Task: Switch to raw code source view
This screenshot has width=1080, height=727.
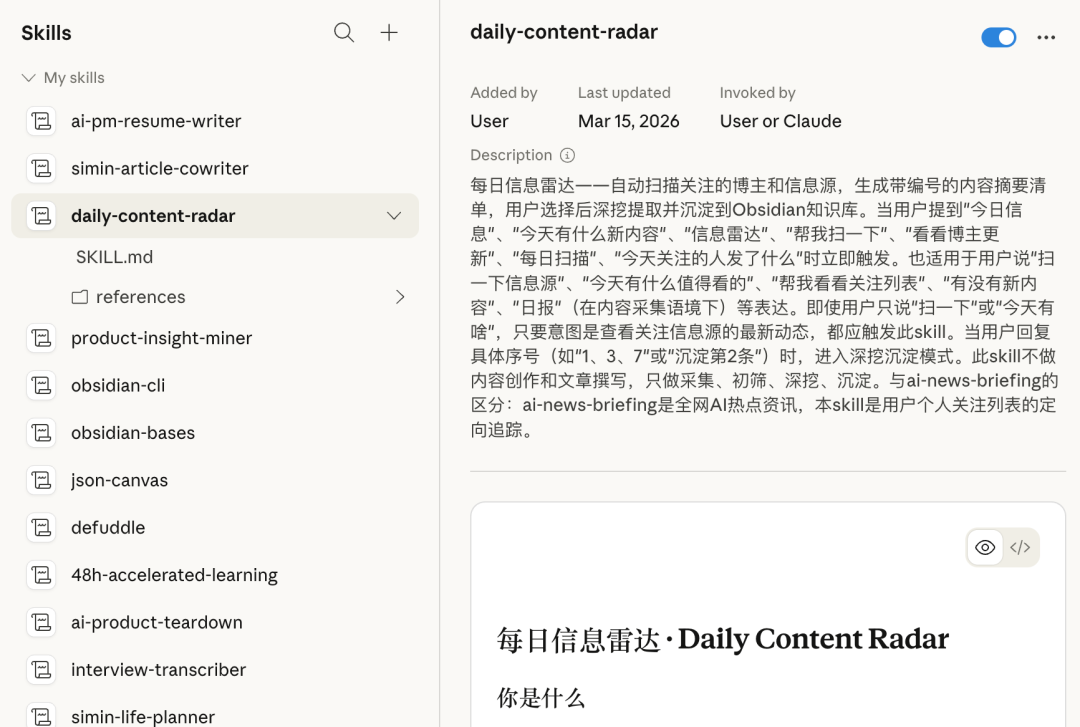Action: click(x=1020, y=547)
